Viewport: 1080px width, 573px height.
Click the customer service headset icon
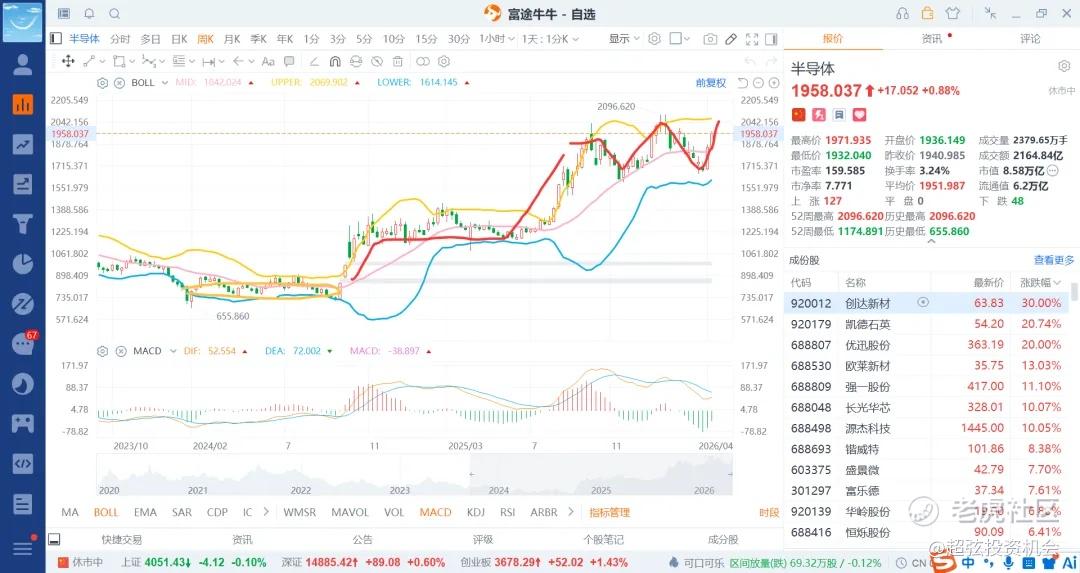(x=903, y=14)
